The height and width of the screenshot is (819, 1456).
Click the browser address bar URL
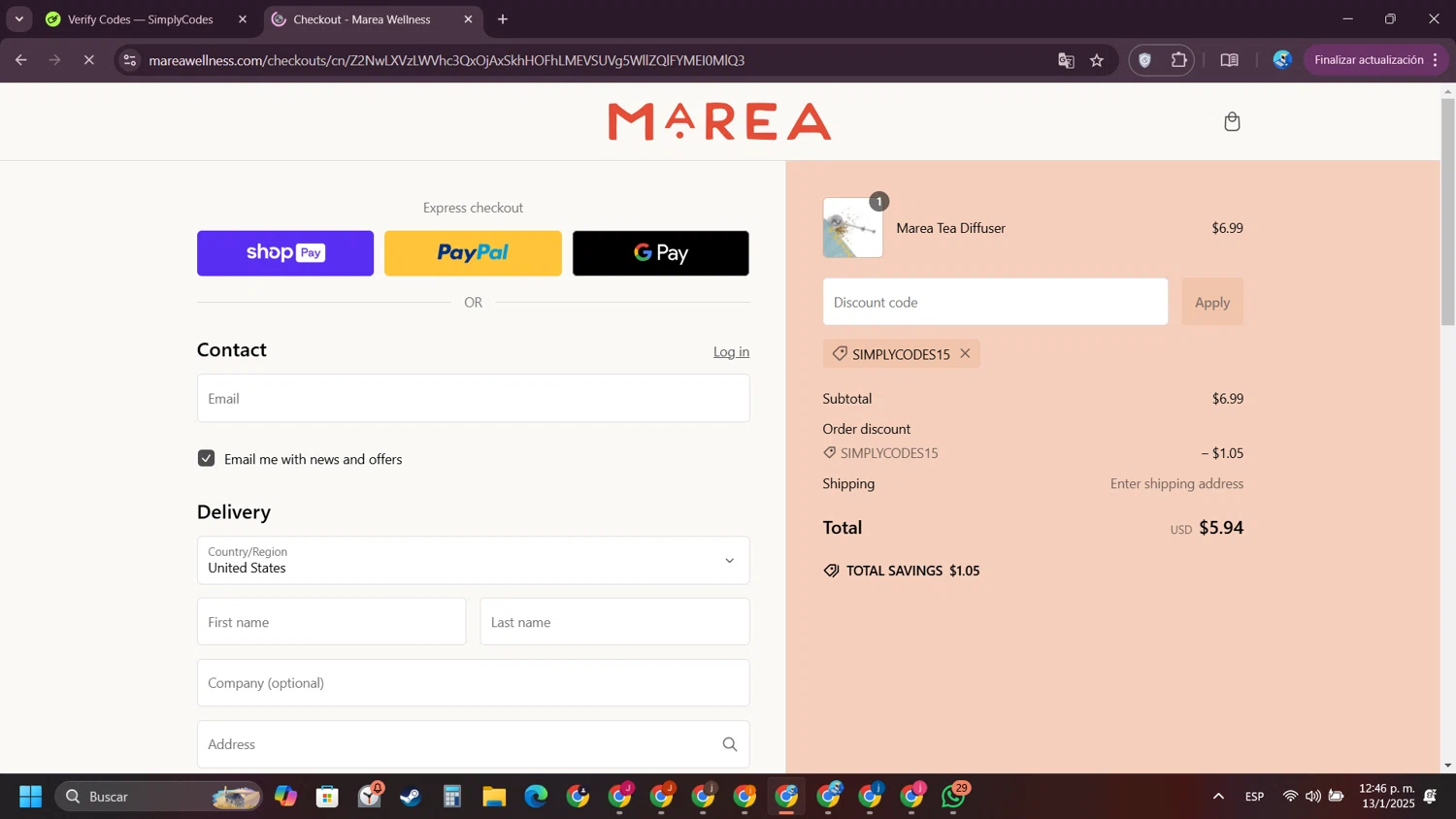(x=447, y=60)
